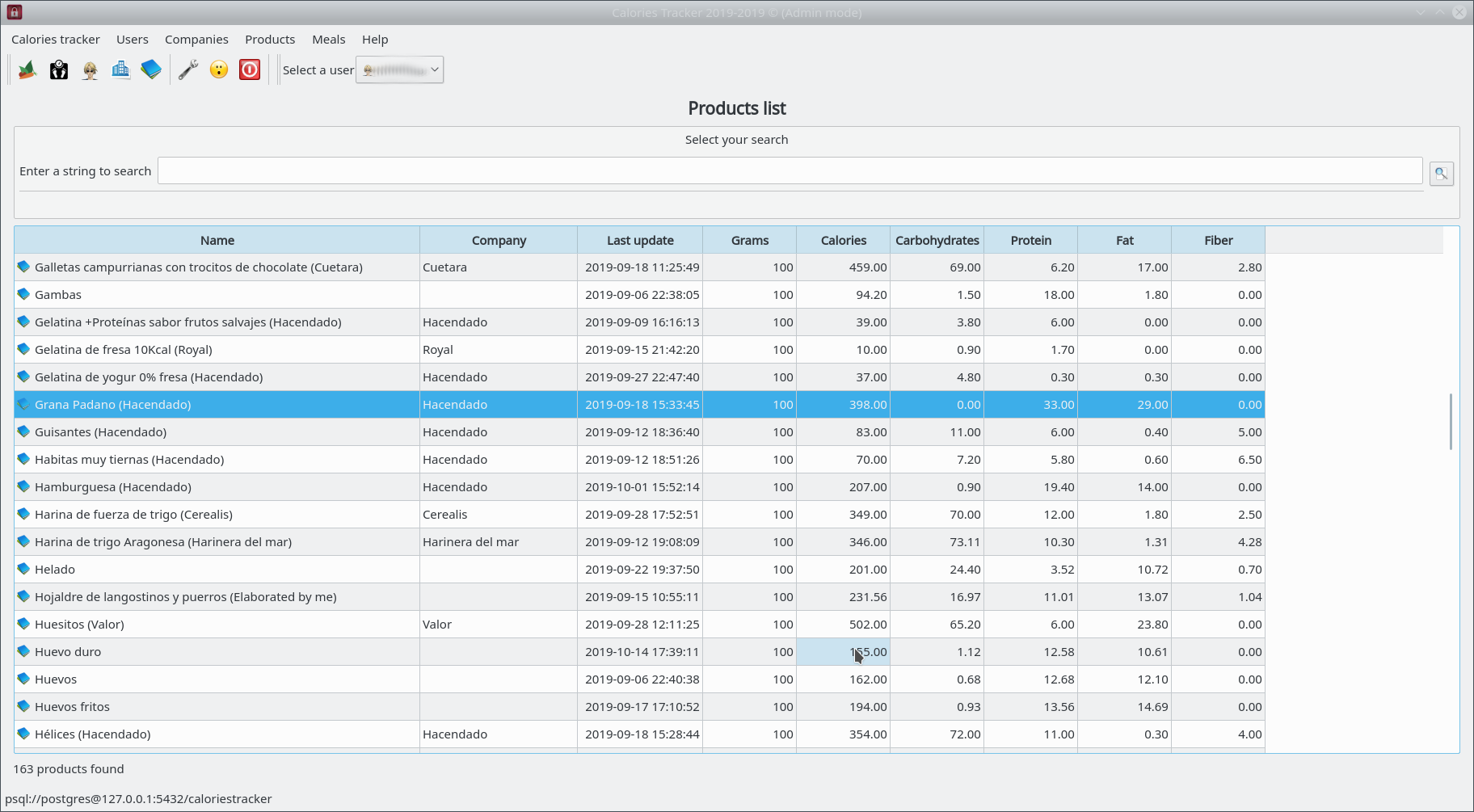The image size is (1474, 812).
Task: Sort table by Last update header
Action: 640,240
